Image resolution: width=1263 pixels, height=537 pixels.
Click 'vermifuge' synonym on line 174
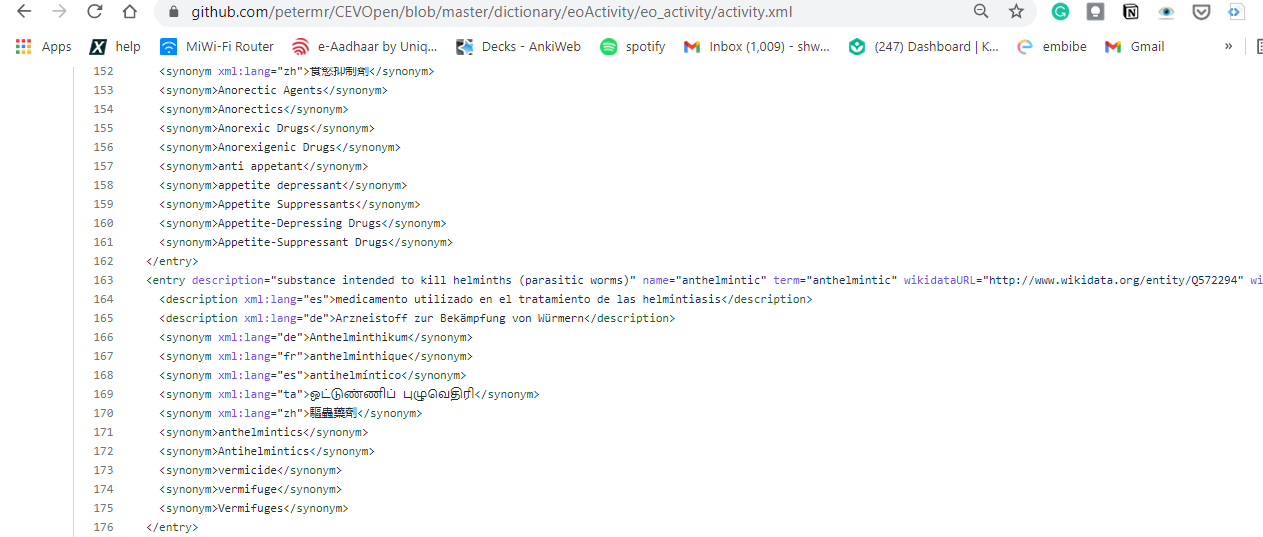(x=247, y=490)
